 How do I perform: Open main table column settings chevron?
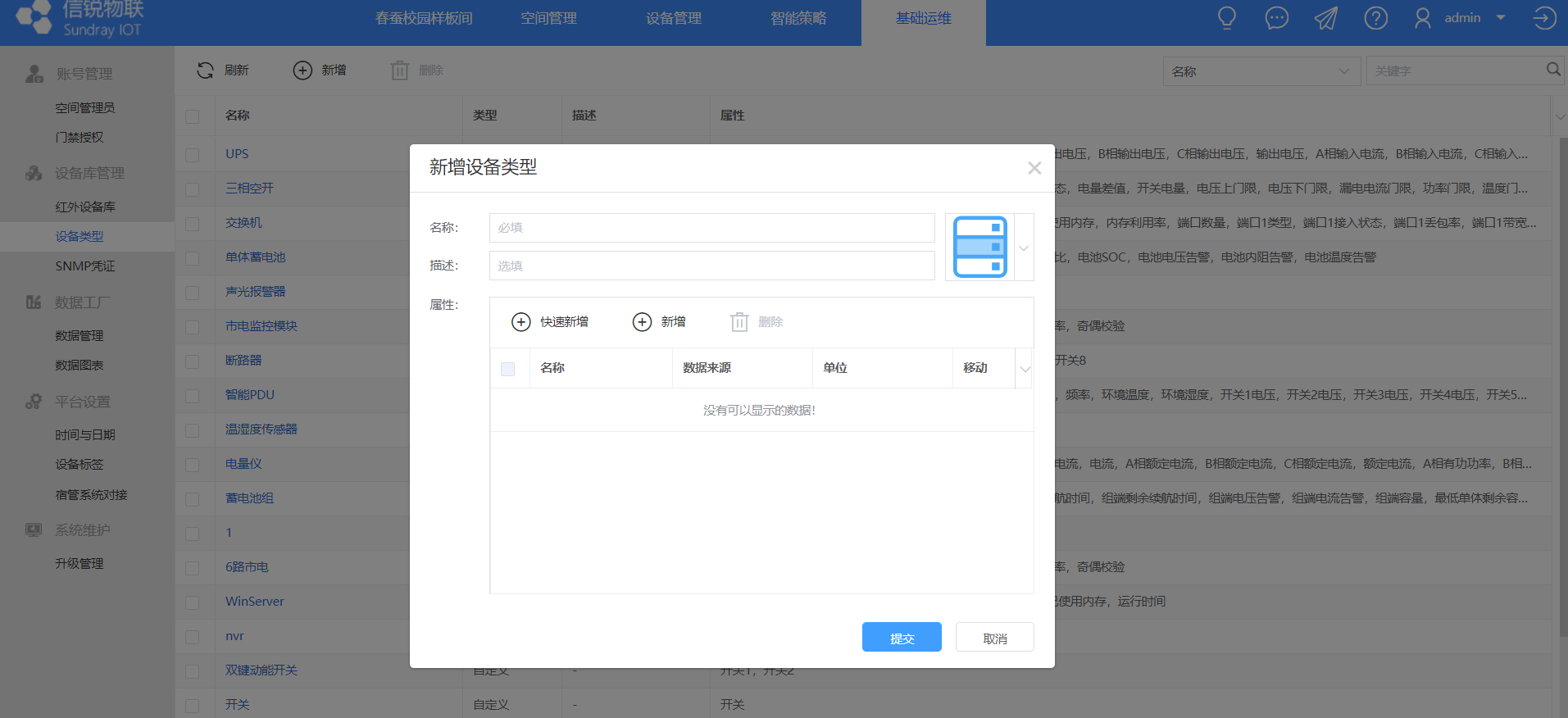1559,116
